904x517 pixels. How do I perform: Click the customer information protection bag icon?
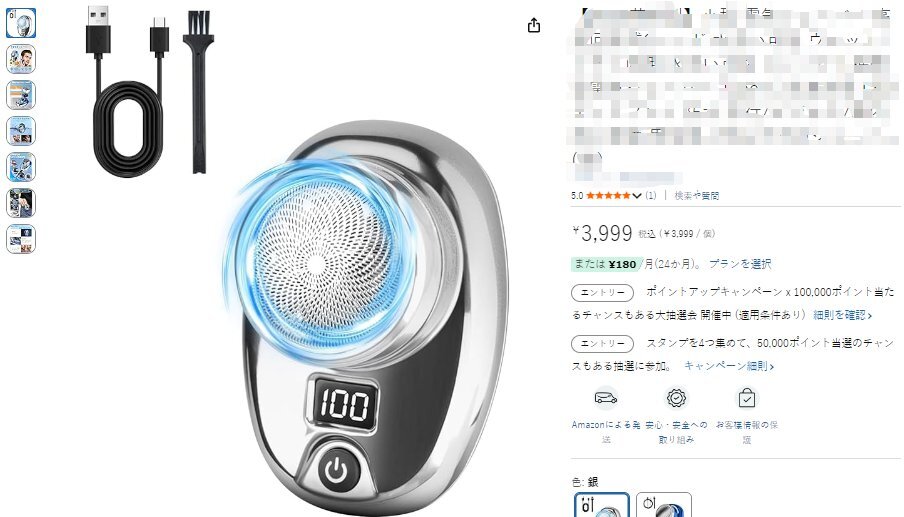click(x=747, y=398)
